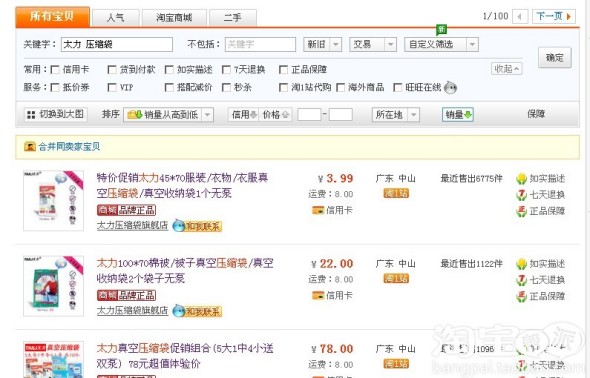Screen dimensions: 590x378
Task: Click 和我联系 chat icon on first listing
Action: 197,226
